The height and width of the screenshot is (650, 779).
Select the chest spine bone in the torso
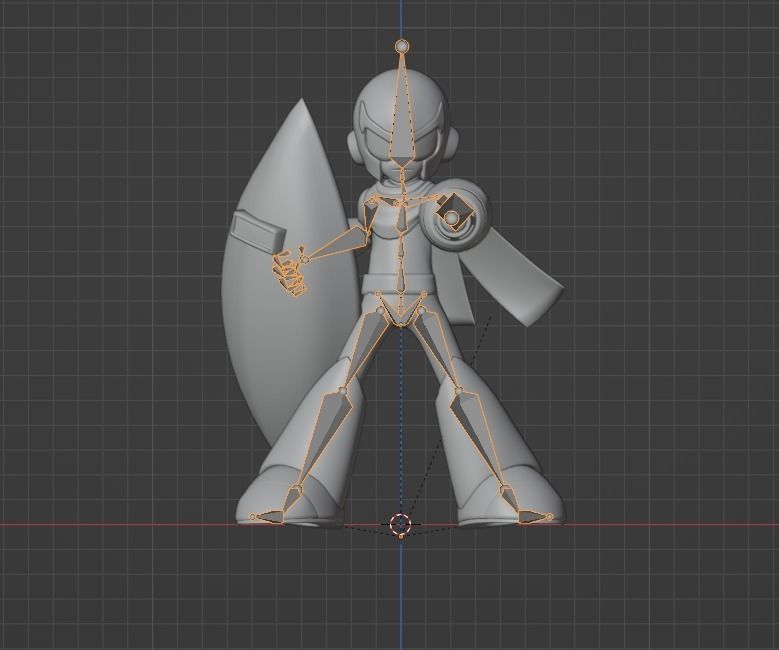402,218
